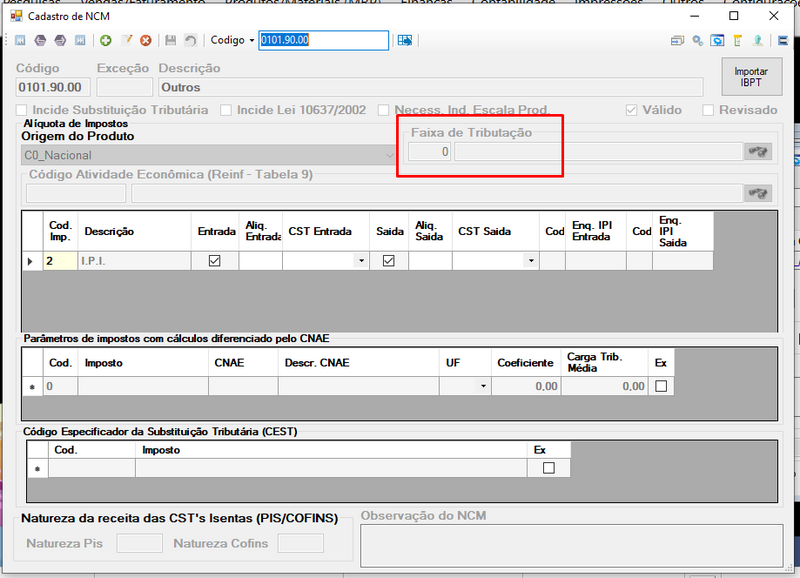Expand the Origem do Produto C0_Nacional dropdown
Screen dimensions: 800x578
390,155
